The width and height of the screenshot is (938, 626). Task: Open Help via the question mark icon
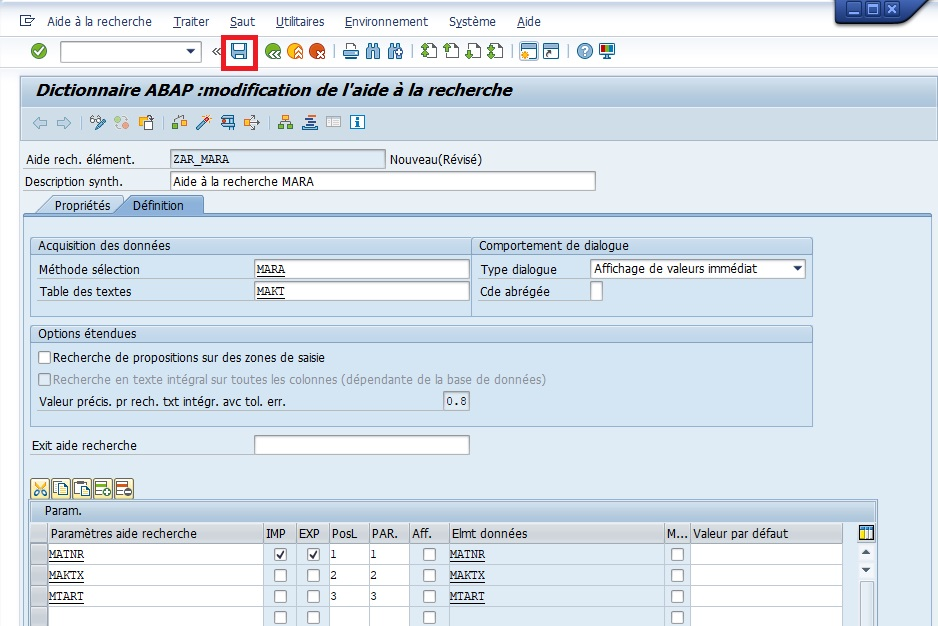[585, 51]
